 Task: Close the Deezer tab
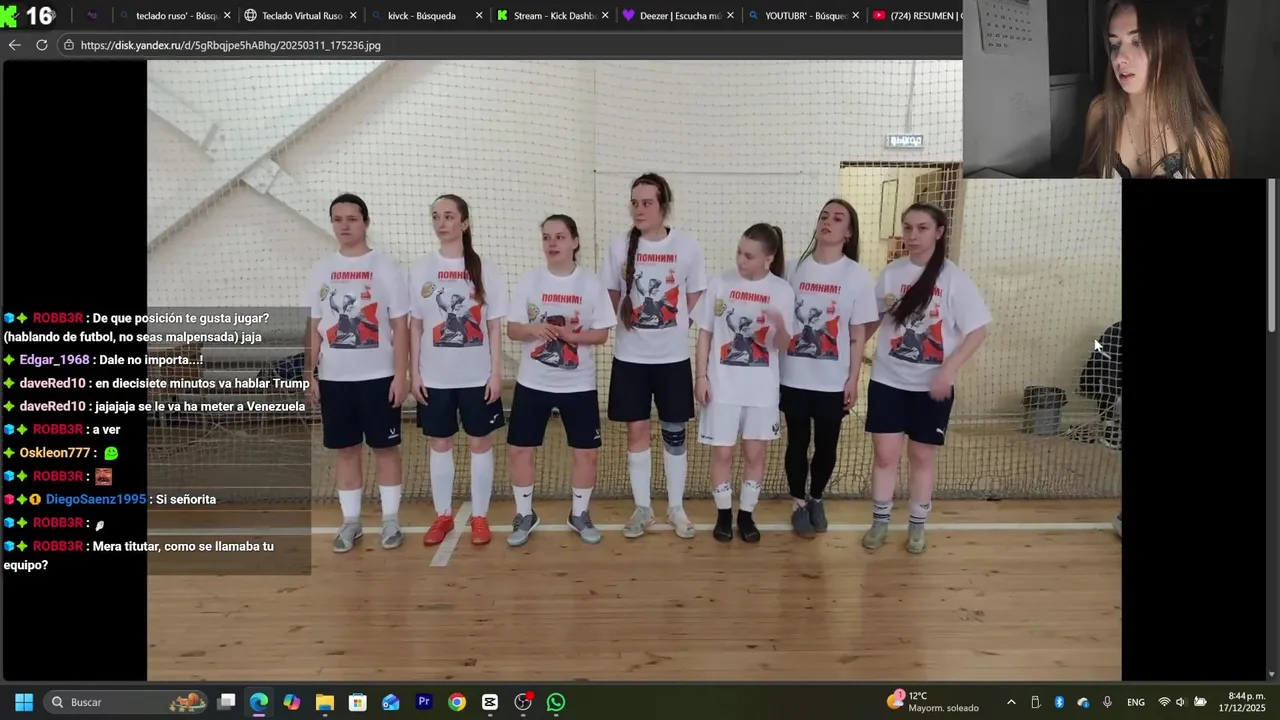tap(730, 16)
